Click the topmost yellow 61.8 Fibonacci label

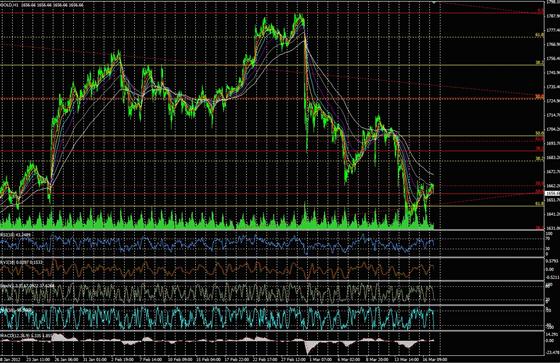539,35
